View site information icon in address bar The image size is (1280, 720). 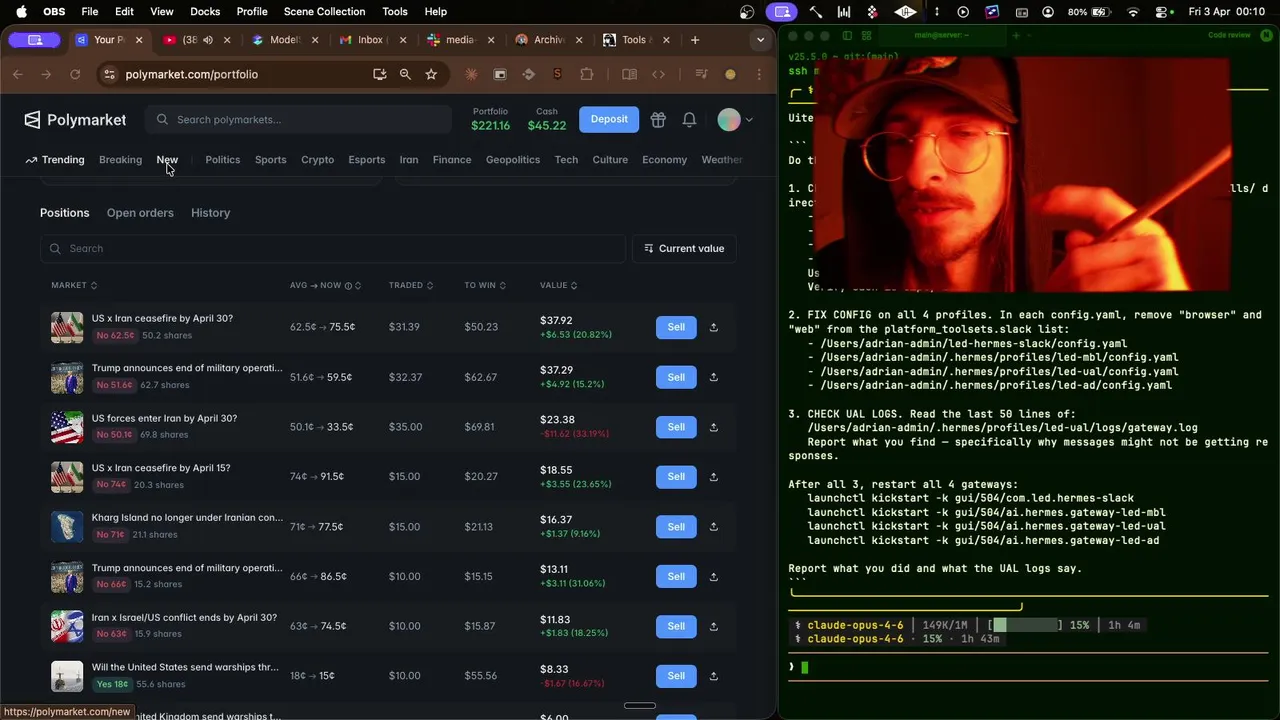(110, 74)
